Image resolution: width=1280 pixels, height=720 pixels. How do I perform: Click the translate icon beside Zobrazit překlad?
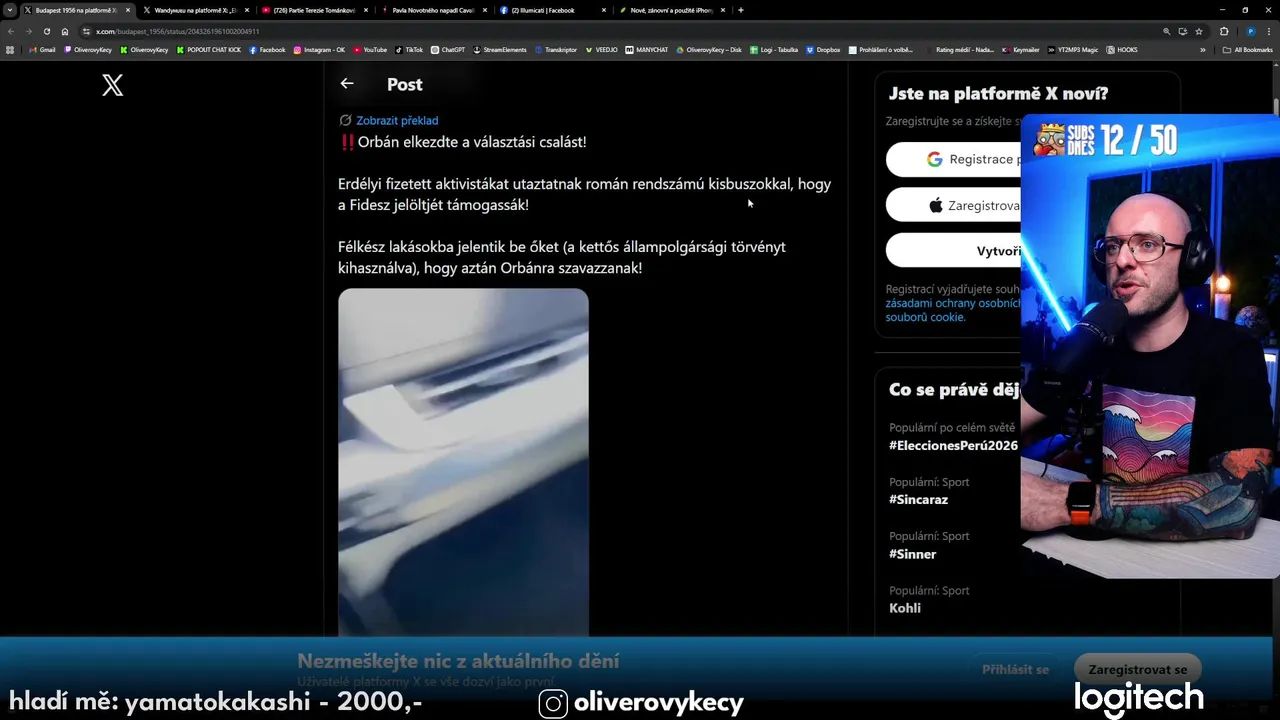point(345,120)
